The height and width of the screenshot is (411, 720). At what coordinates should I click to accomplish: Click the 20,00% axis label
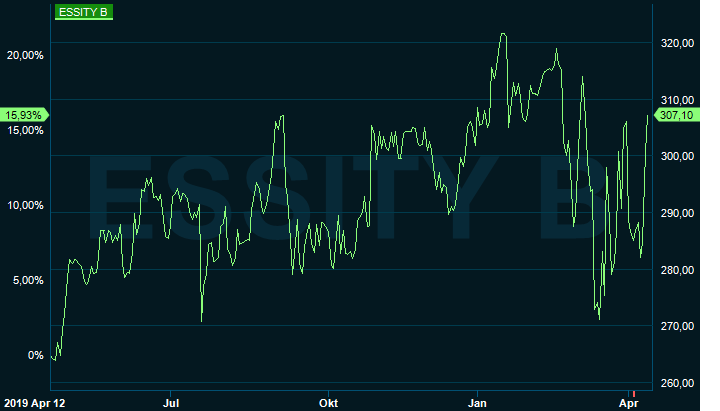click(25, 56)
